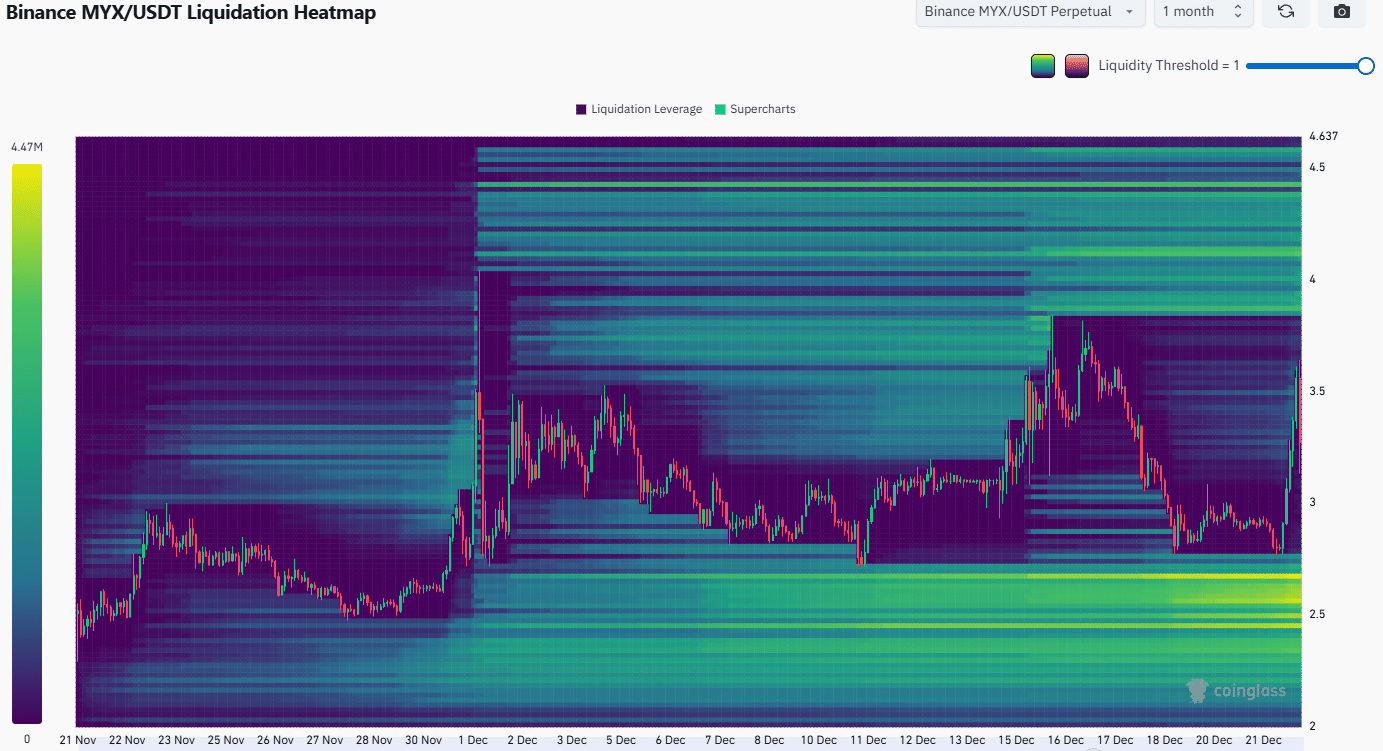Click the Liquidity Threshold slider handle
The width and height of the screenshot is (1383, 751).
[x=1366, y=66]
